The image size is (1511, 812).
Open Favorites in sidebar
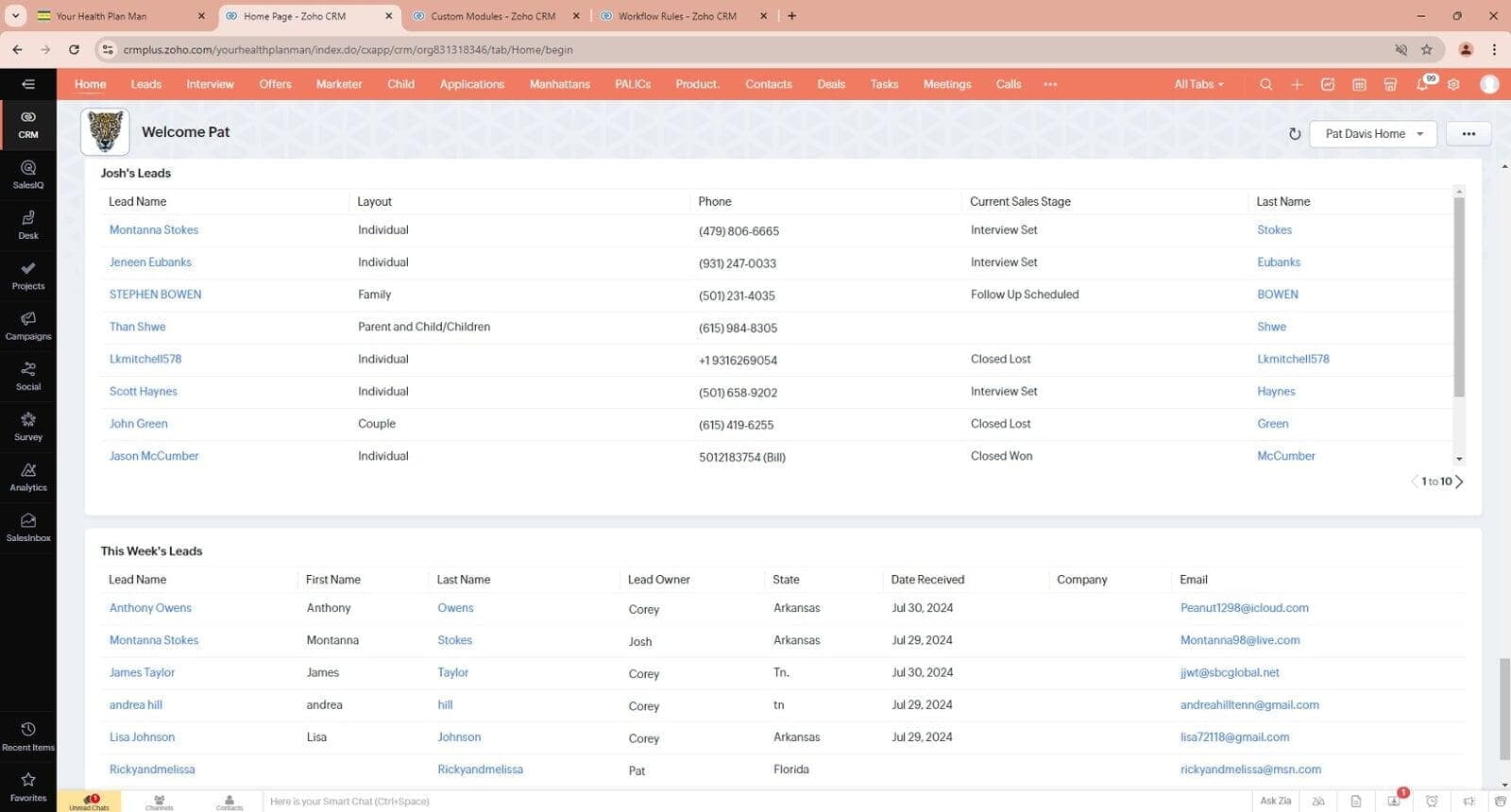28,787
